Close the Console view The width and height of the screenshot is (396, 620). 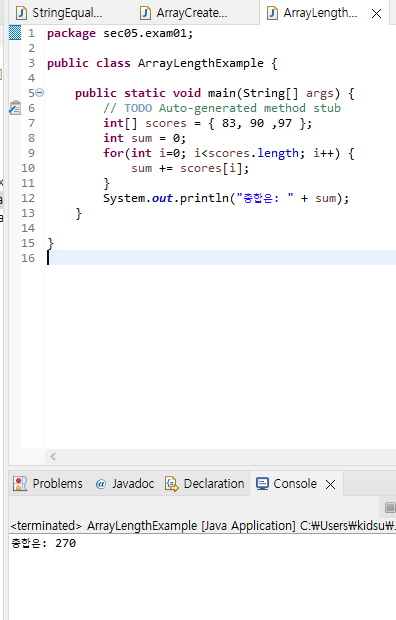(330, 484)
